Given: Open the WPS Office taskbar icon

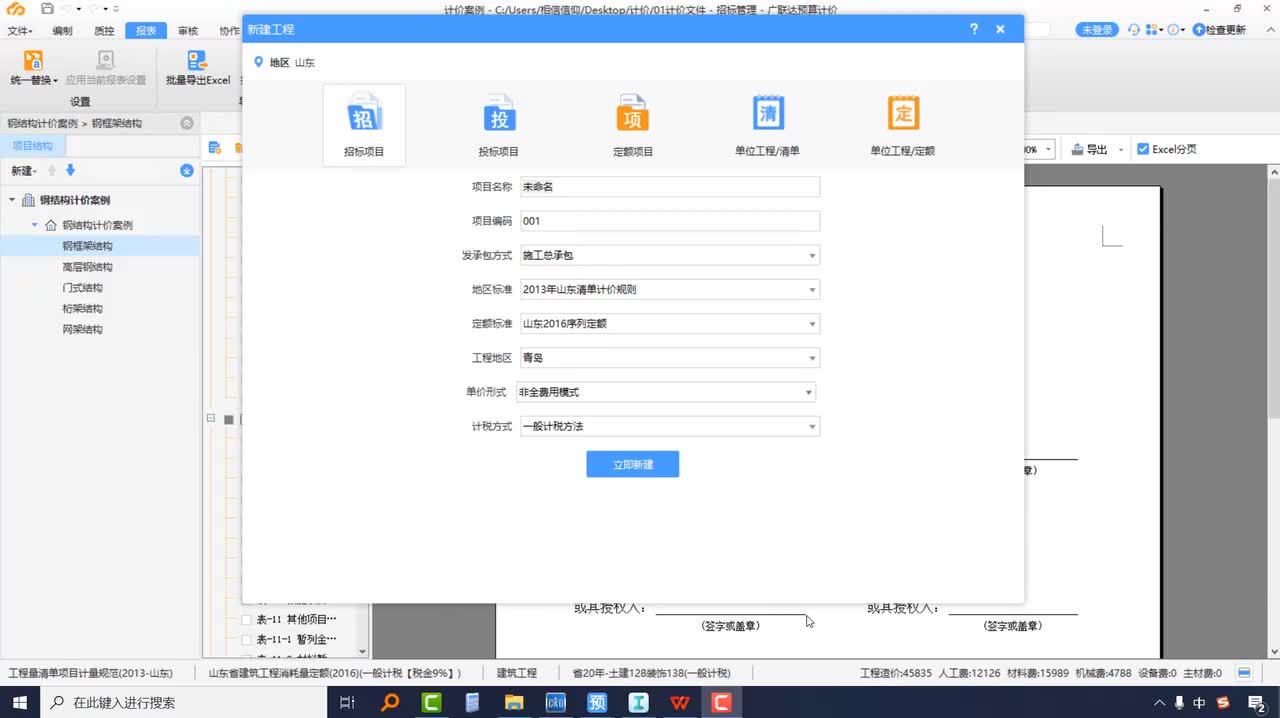Looking at the screenshot, I should pyautogui.click(x=680, y=703).
